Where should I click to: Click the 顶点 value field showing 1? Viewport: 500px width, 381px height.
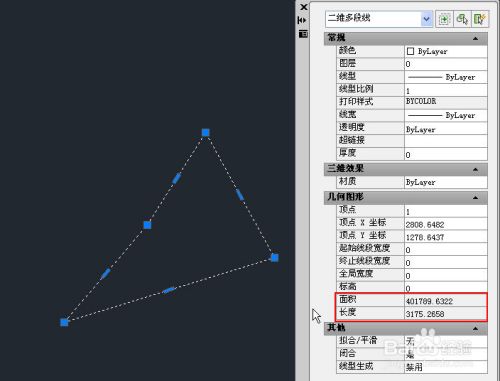pyautogui.click(x=446, y=211)
